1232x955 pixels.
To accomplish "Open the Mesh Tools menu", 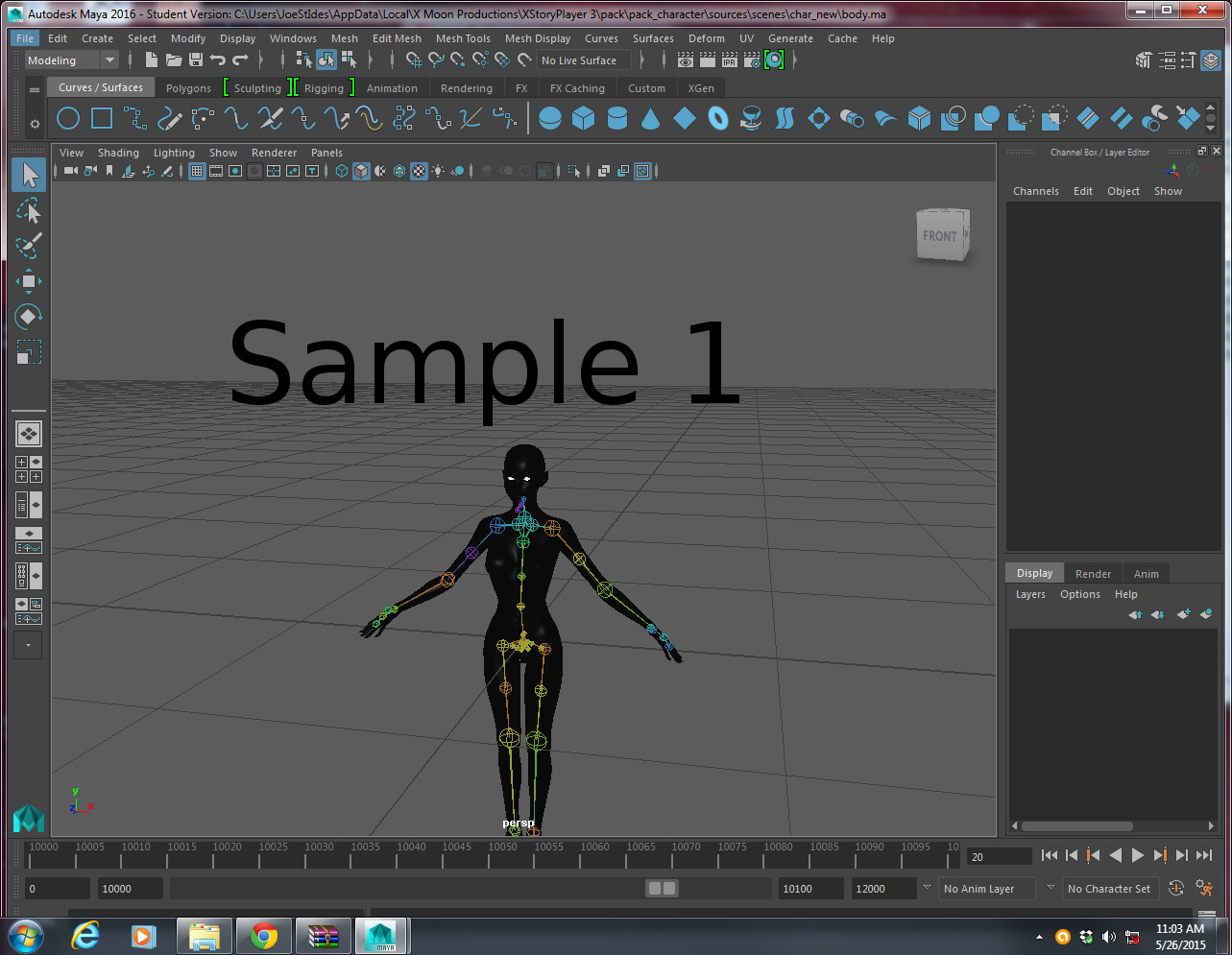I will click(463, 38).
